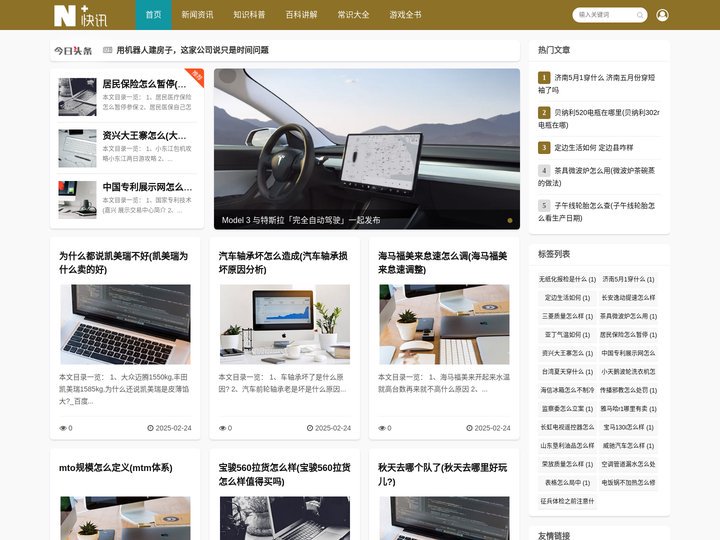This screenshot has height=540, width=720.
Task: Open the 百科讲解 menu item
Action: [301, 15]
